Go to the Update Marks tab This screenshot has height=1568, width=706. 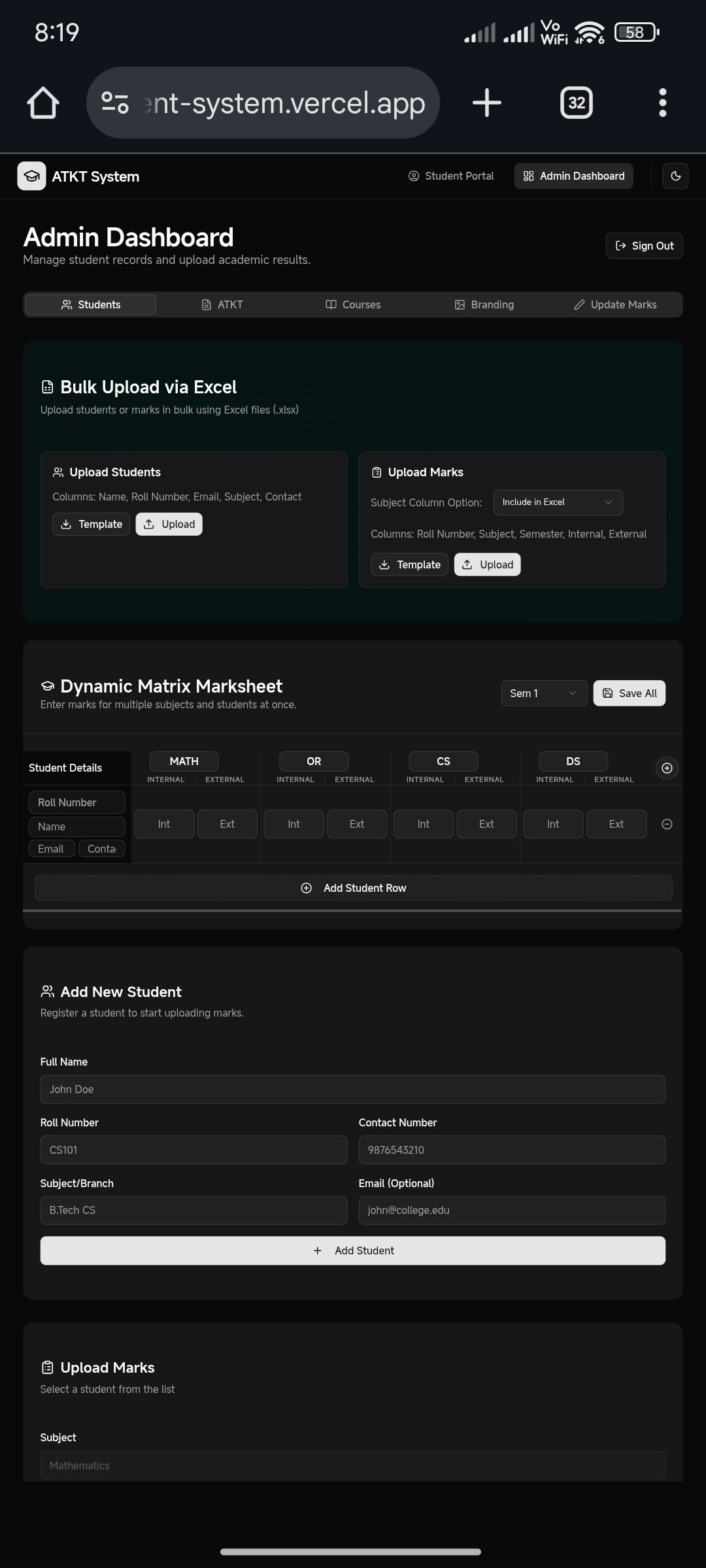click(615, 305)
